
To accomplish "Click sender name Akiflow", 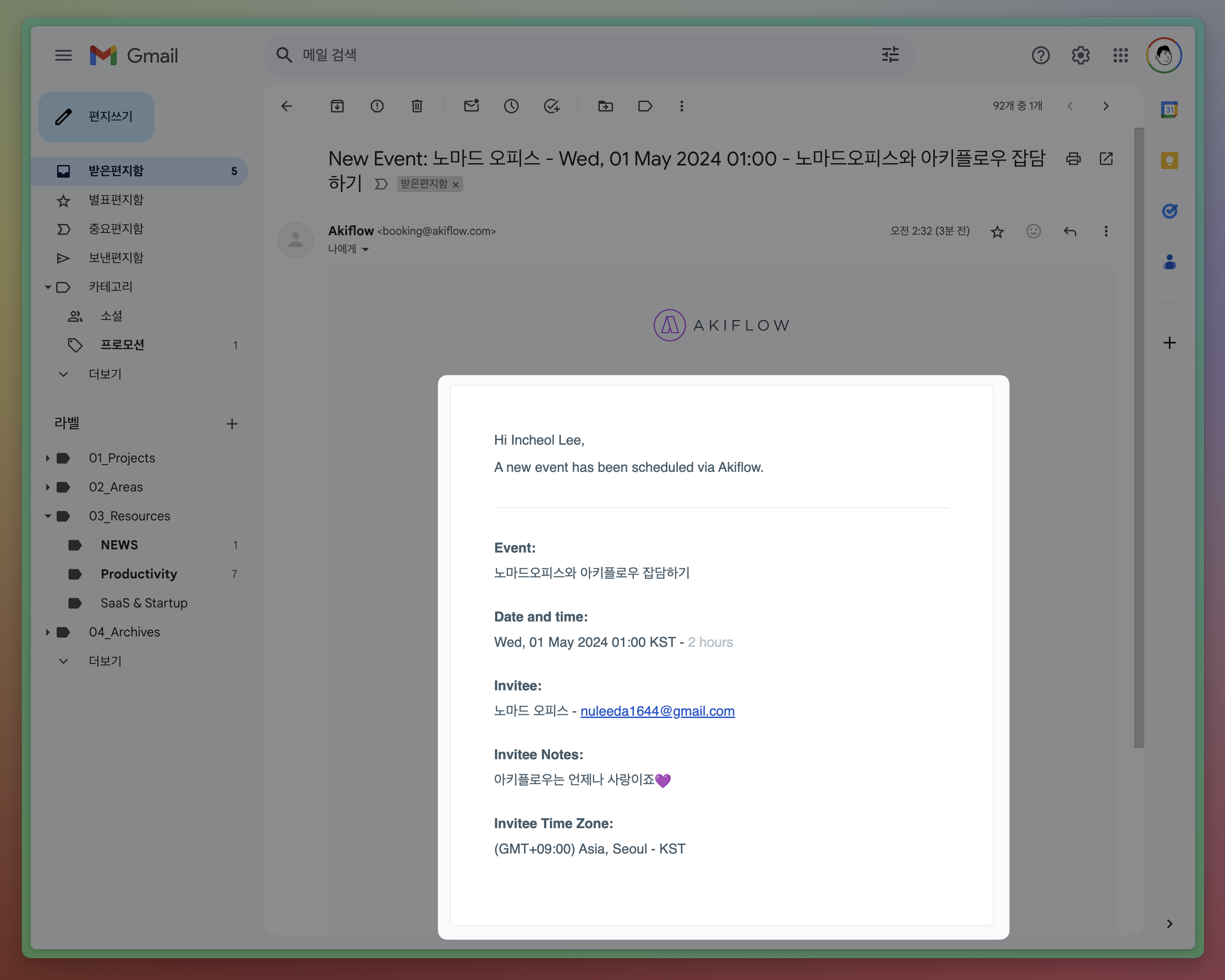I will pos(351,231).
